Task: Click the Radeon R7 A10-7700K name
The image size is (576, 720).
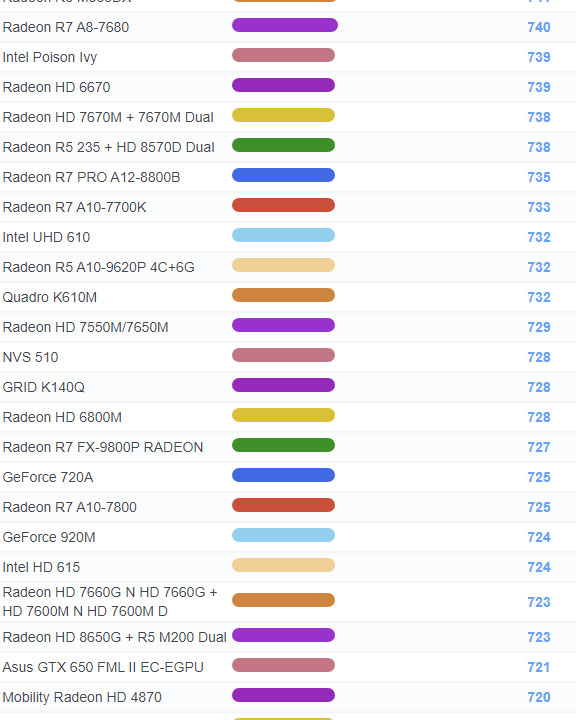Action: (74, 207)
